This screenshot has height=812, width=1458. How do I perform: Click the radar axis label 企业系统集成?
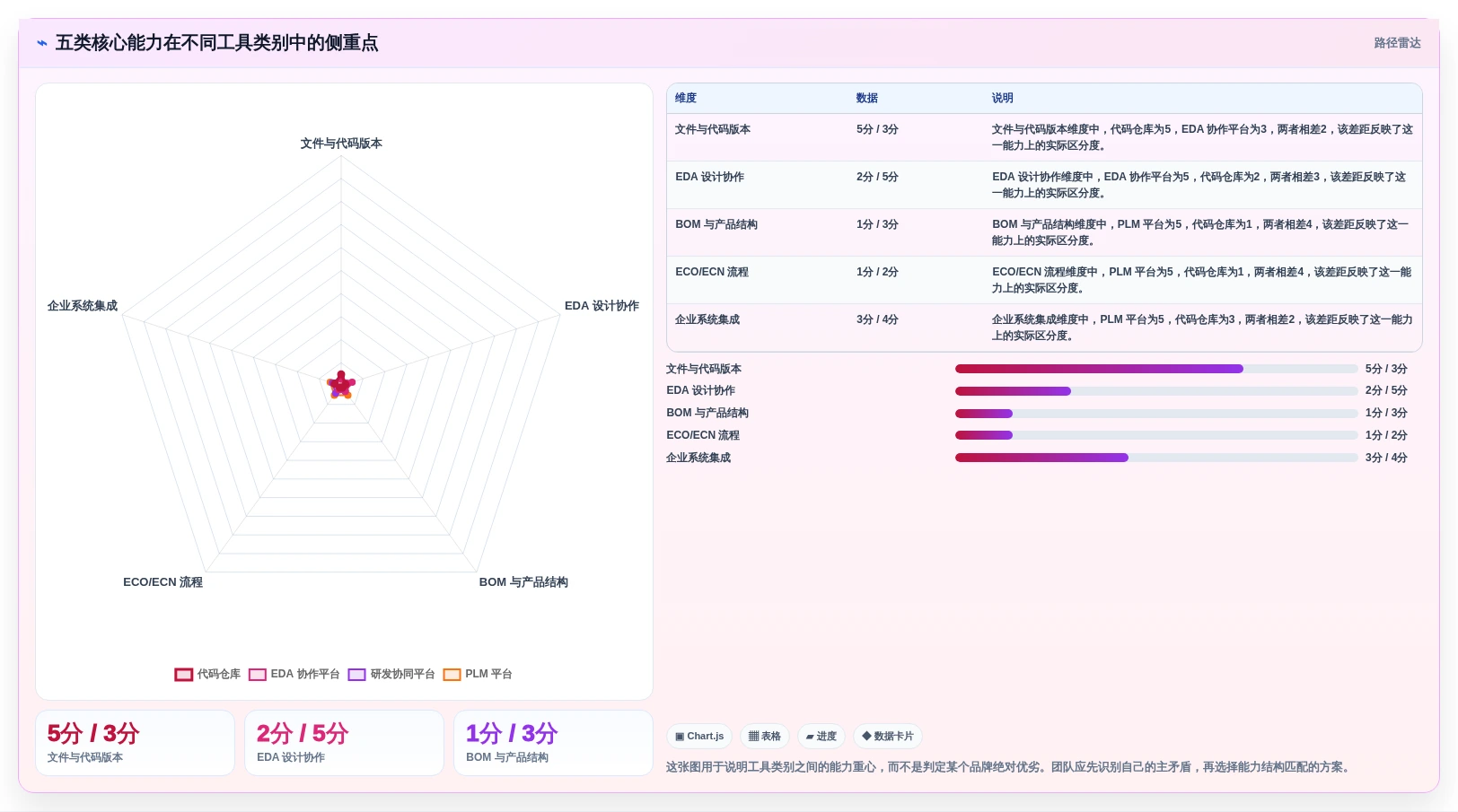pyautogui.click(x=83, y=306)
